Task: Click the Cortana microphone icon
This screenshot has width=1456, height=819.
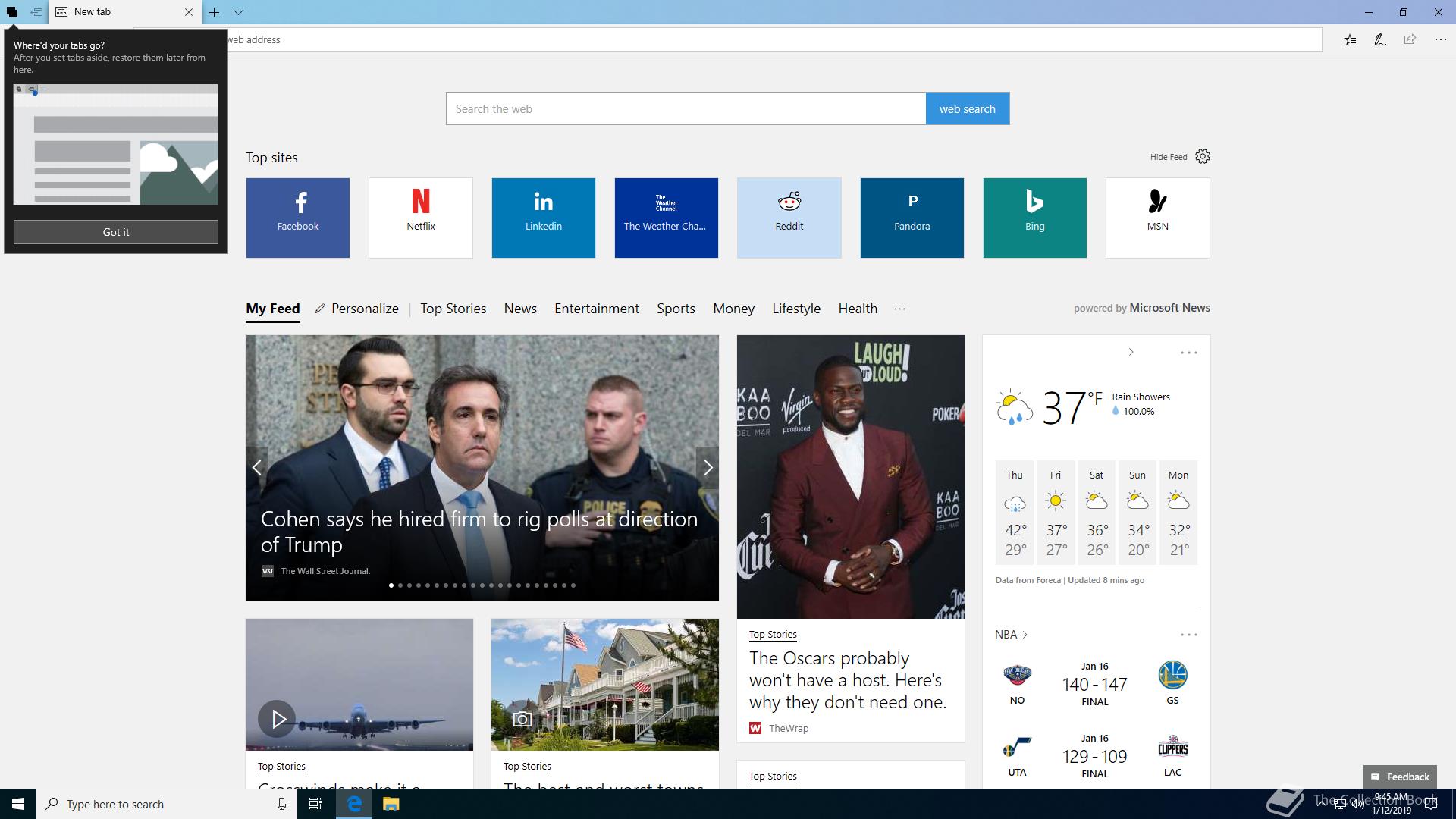Action: [281, 804]
